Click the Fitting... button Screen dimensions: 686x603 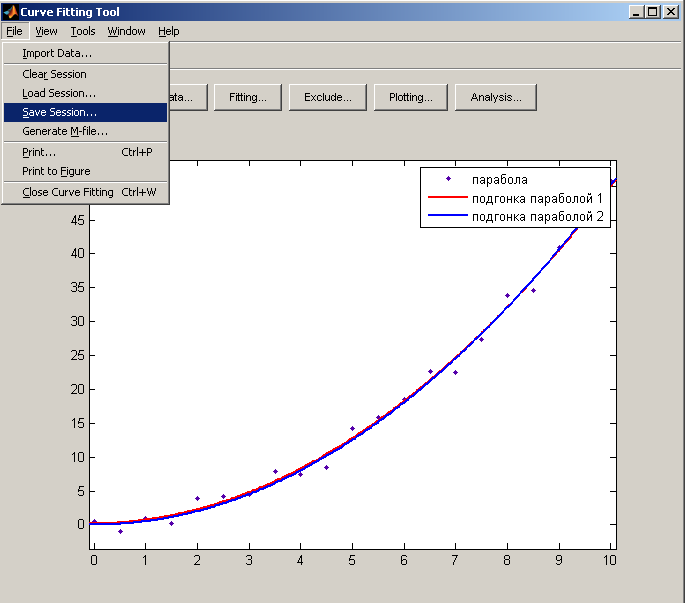248,97
